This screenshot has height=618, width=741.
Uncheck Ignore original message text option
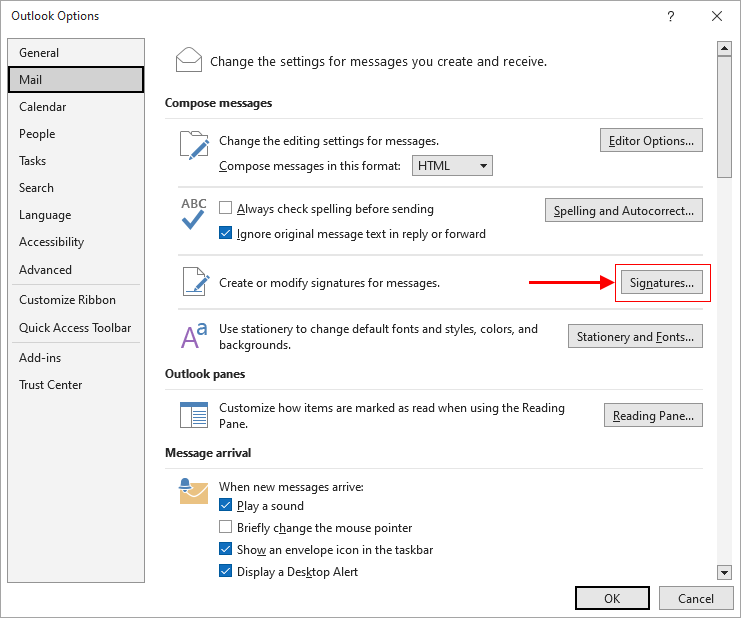pyautogui.click(x=226, y=234)
